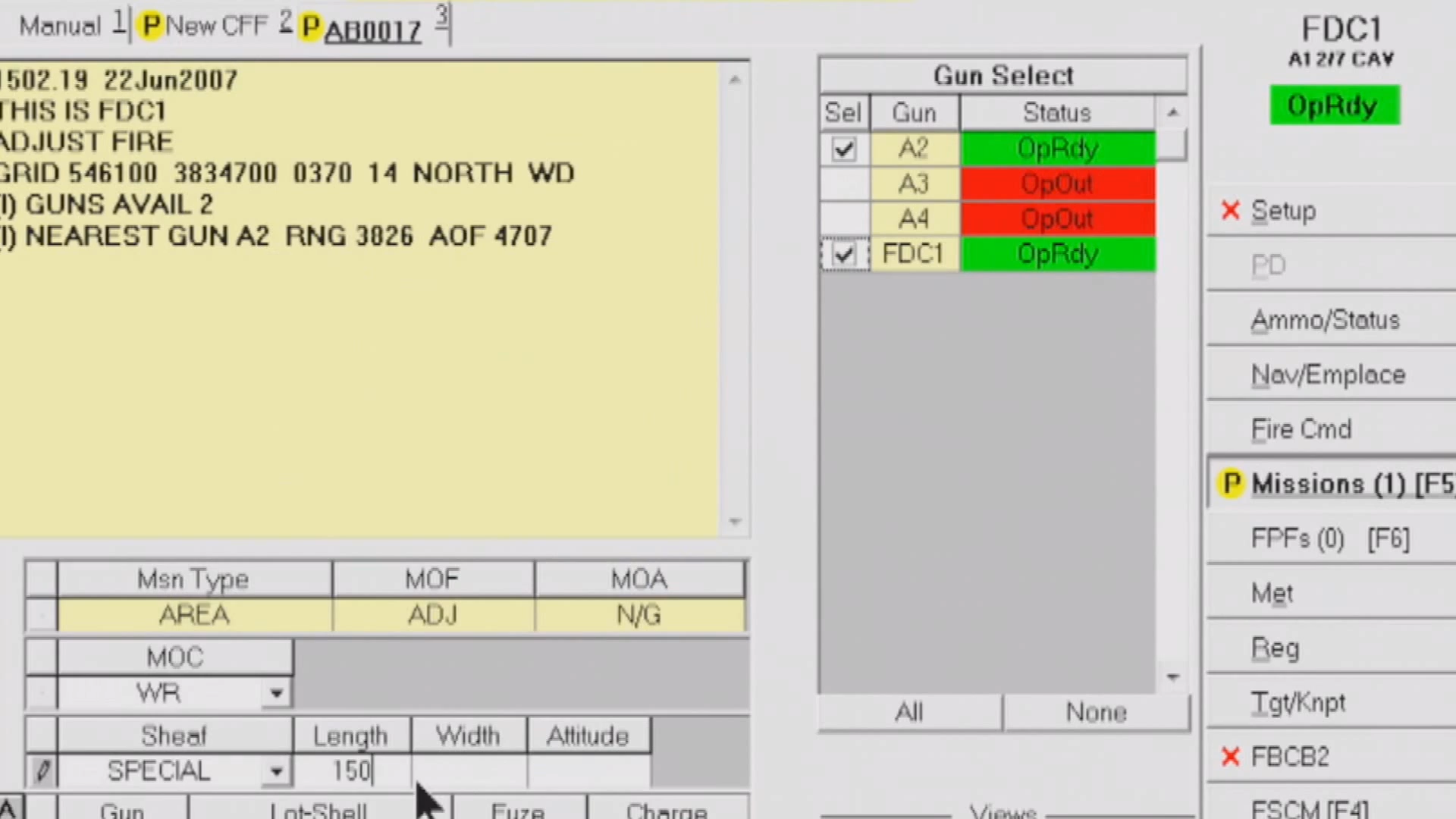Click the A2 gun name cell
The image size is (1456, 819).
tap(915, 149)
